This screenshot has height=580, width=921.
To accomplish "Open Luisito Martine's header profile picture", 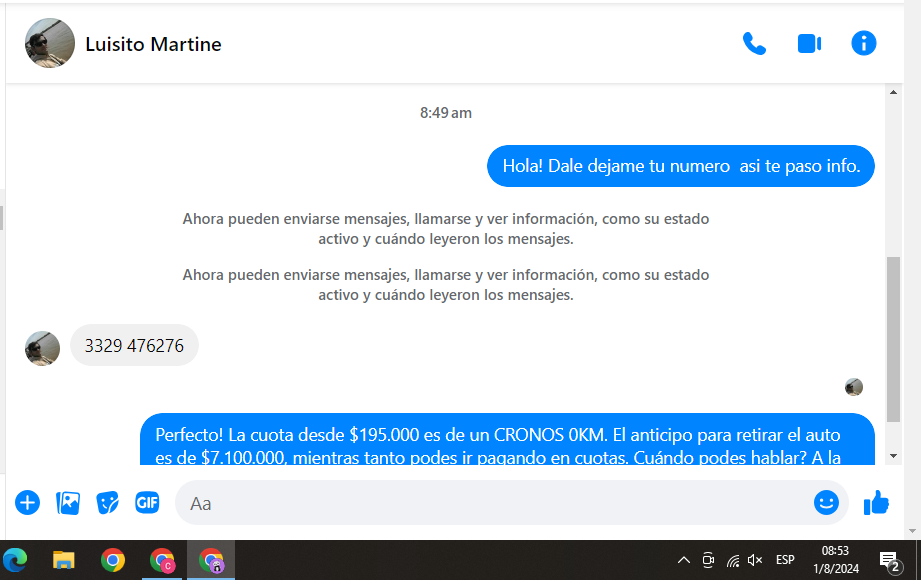I will 49,43.
